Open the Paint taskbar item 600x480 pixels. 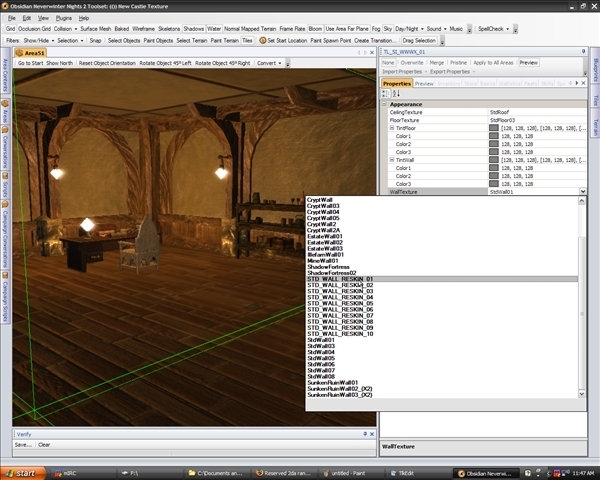tap(346, 472)
